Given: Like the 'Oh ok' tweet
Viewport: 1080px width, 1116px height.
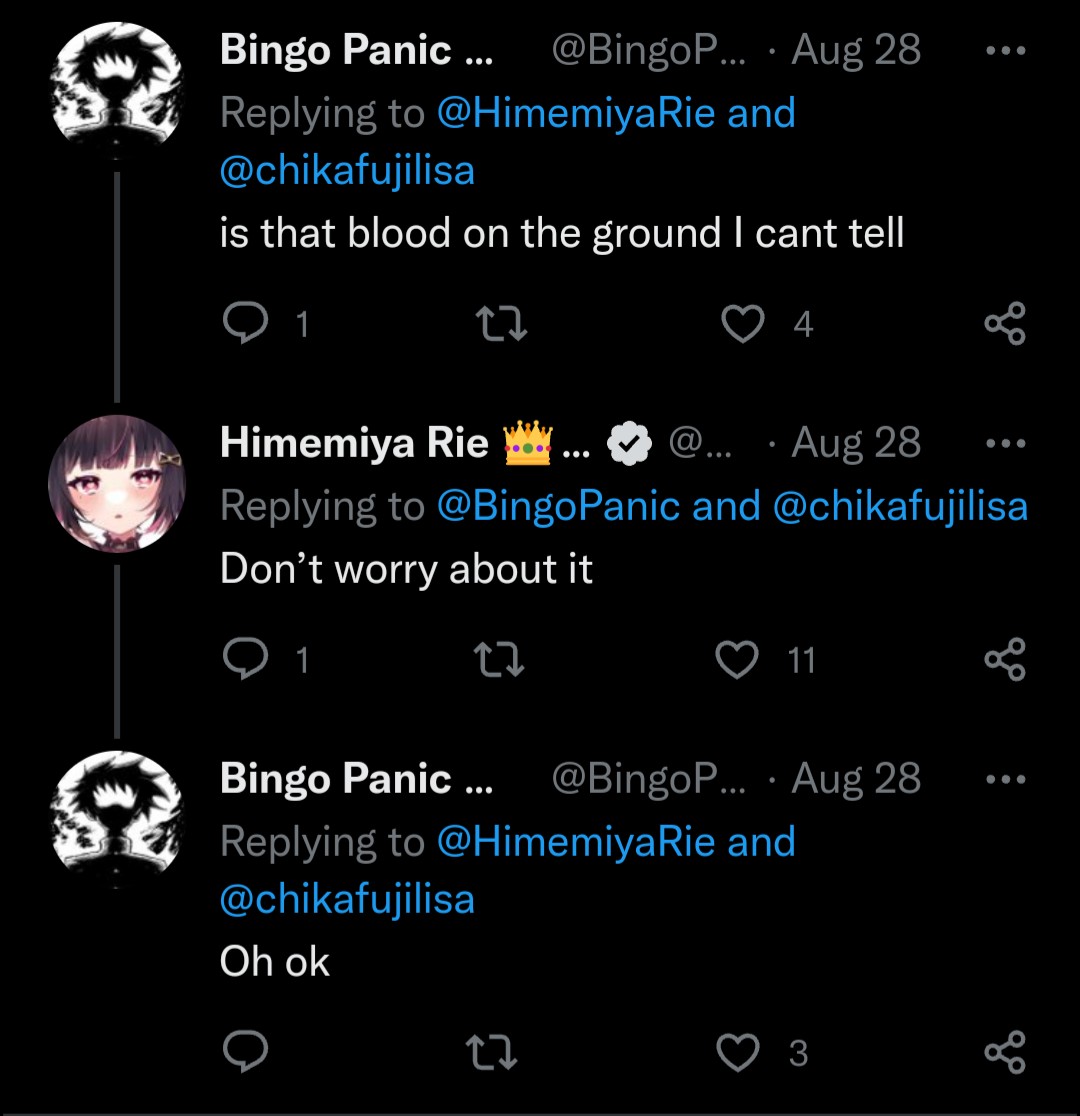Looking at the screenshot, I should click(x=739, y=1051).
